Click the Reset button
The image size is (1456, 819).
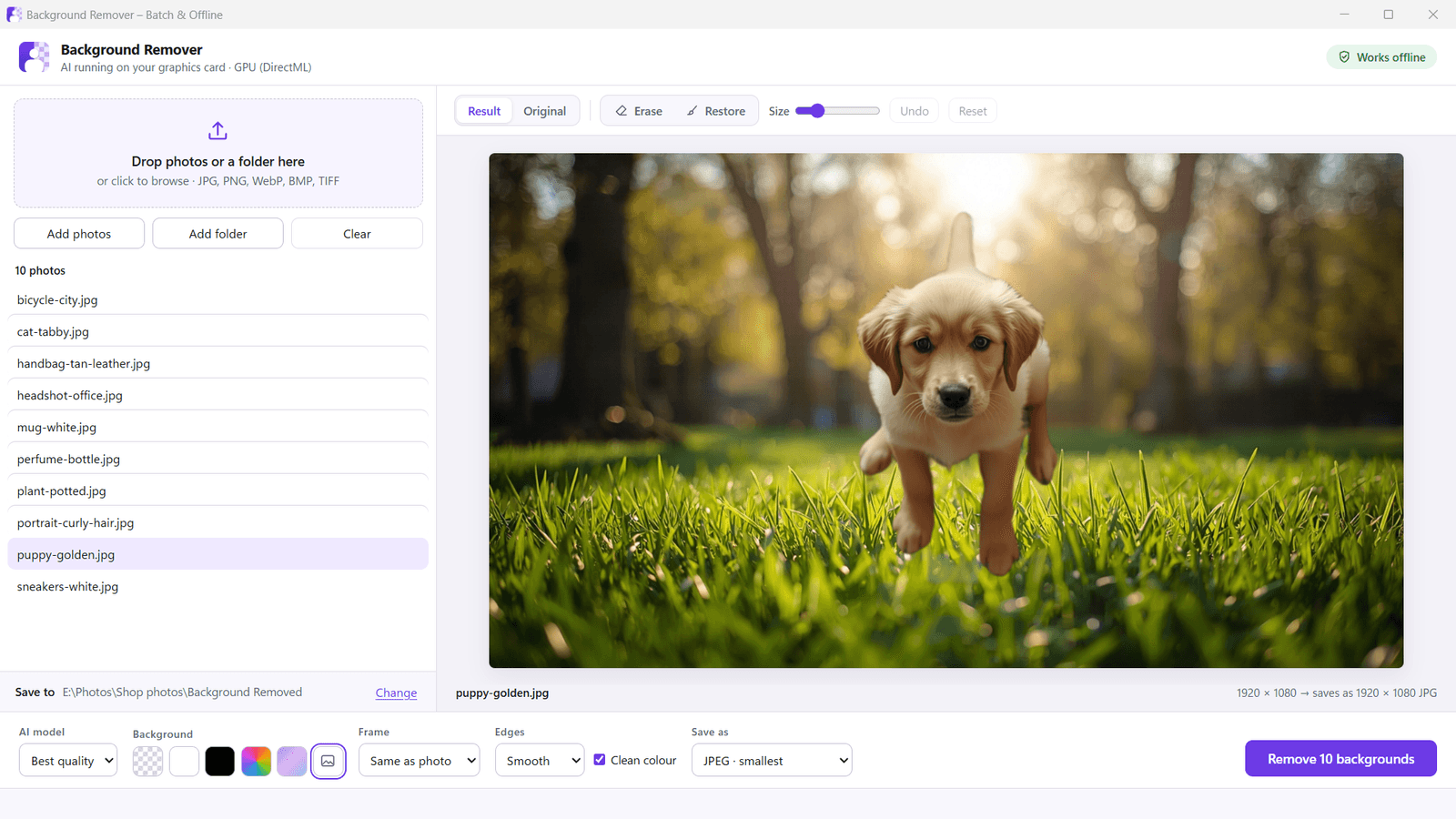(973, 111)
